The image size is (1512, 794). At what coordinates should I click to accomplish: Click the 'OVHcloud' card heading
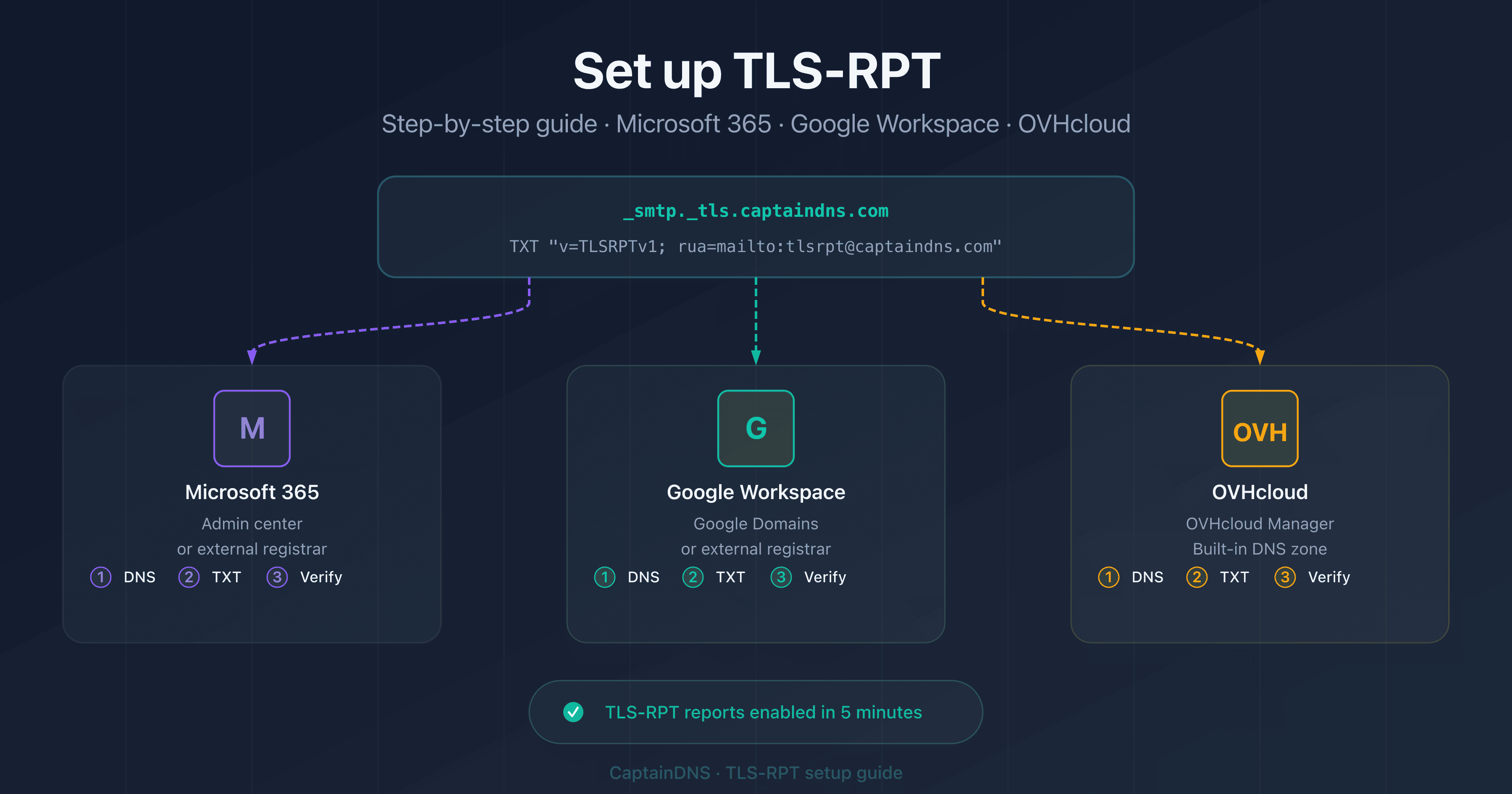pyautogui.click(x=1260, y=492)
